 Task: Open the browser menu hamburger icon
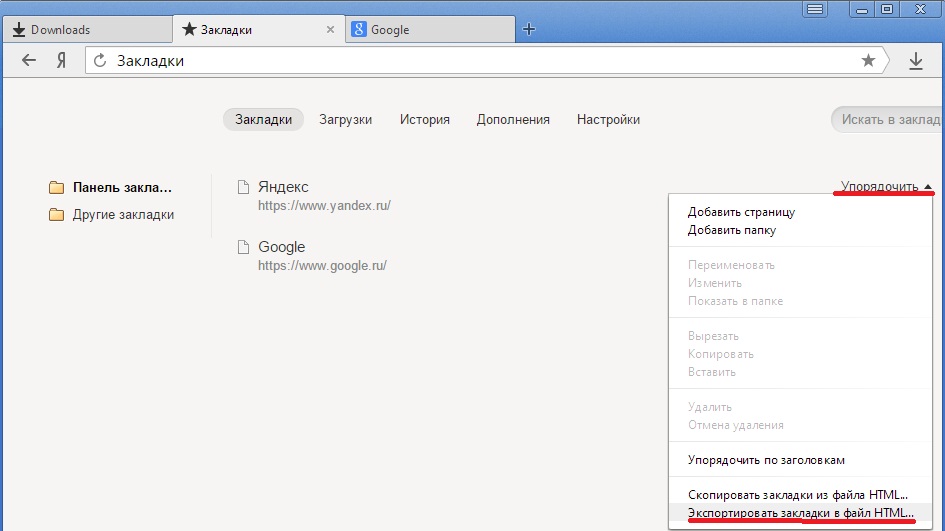click(816, 9)
